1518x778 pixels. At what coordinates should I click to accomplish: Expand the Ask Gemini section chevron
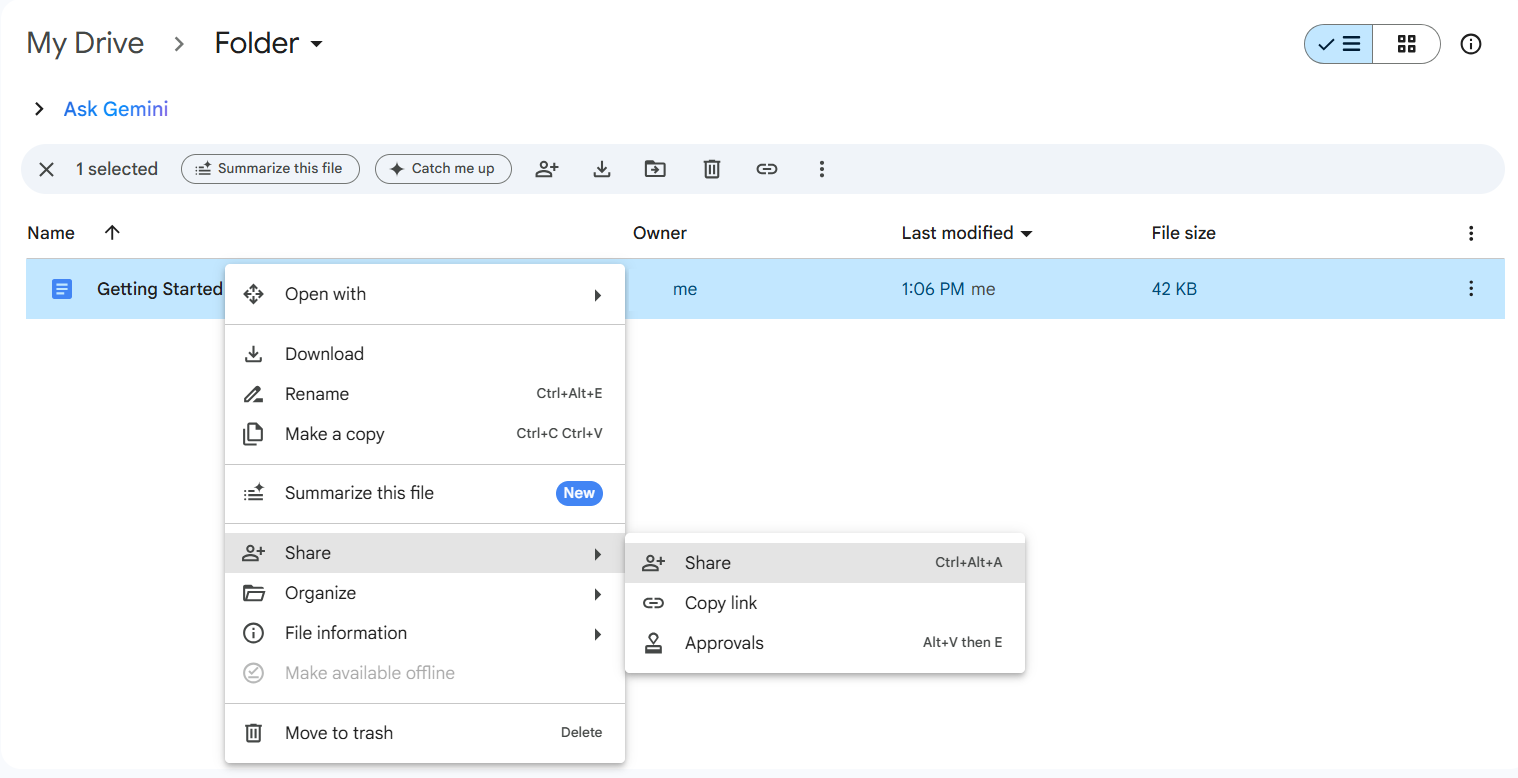pyautogui.click(x=39, y=109)
